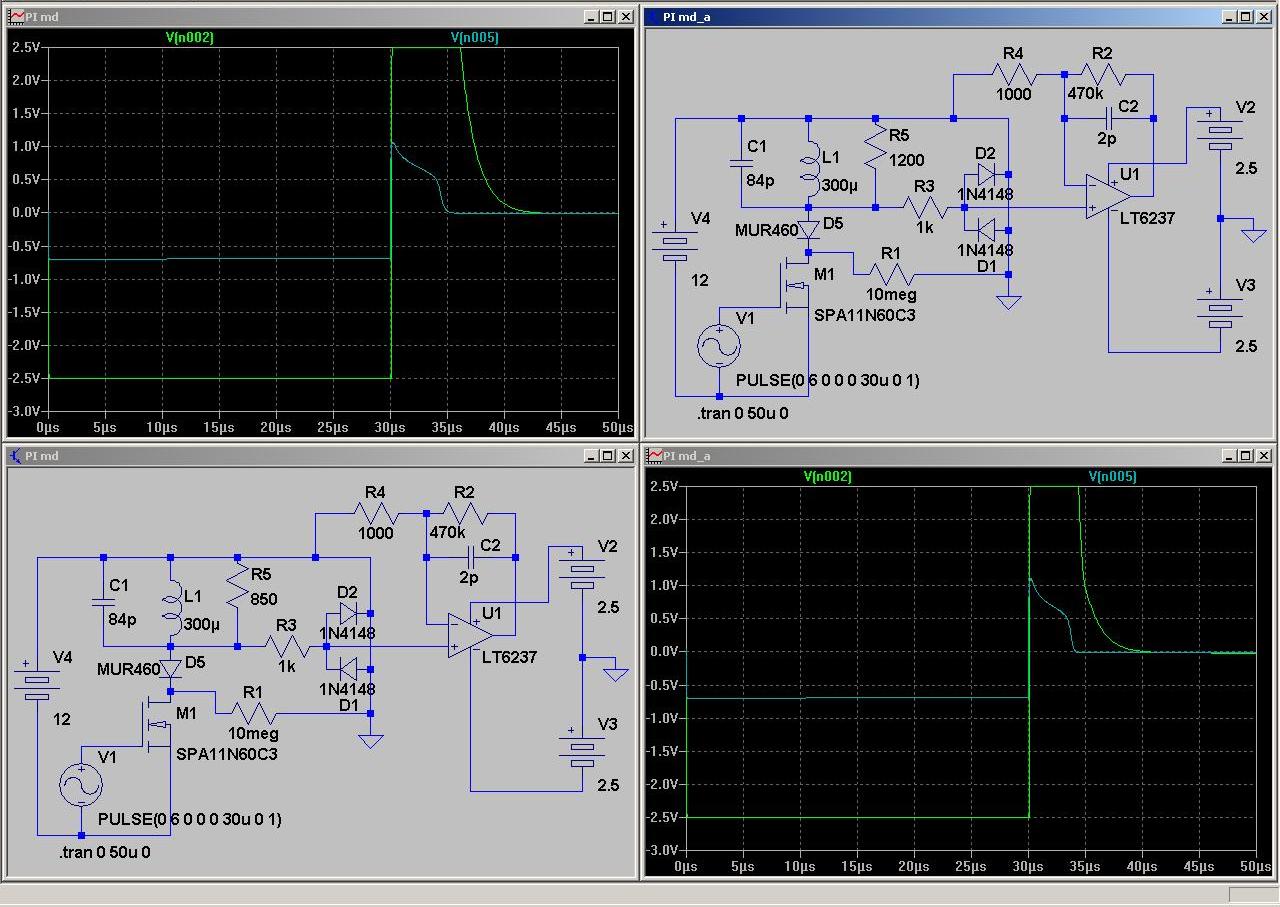Image resolution: width=1280 pixels, height=907 pixels.
Task: Select the R5 1200 resistor
Action: (875, 147)
